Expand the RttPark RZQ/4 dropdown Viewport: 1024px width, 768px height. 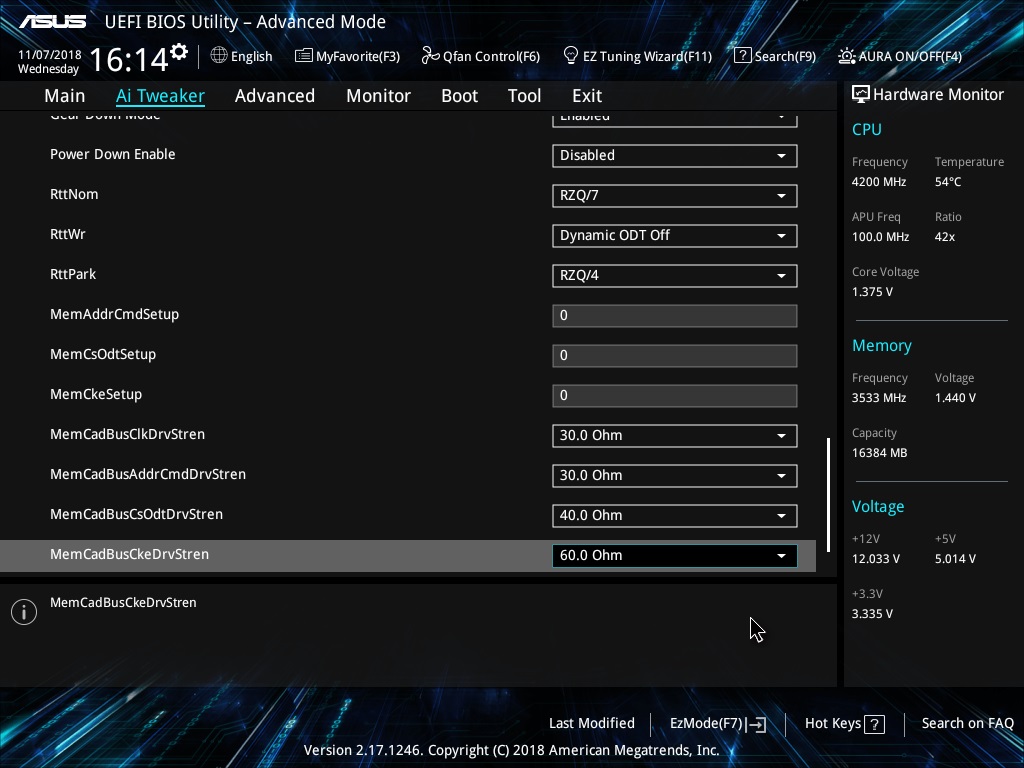tap(675, 276)
